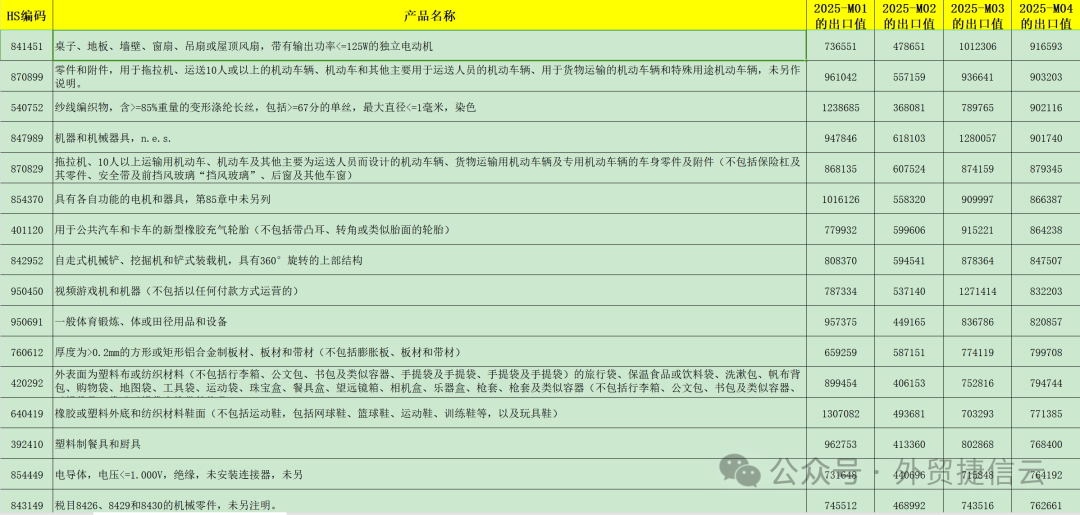
Task: Click product name cell 机器和机械器具, n.e.s.
Action: [x=429, y=138]
